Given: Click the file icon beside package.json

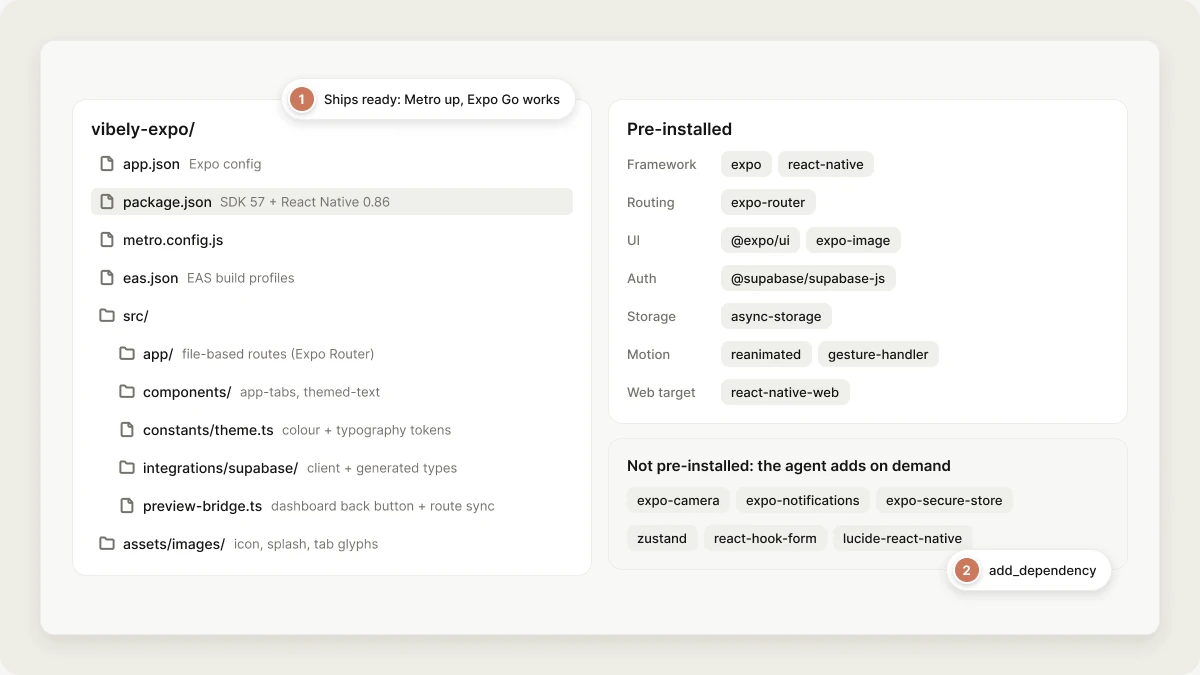Looking at the screenshot, I should click(x=107, y=202).
